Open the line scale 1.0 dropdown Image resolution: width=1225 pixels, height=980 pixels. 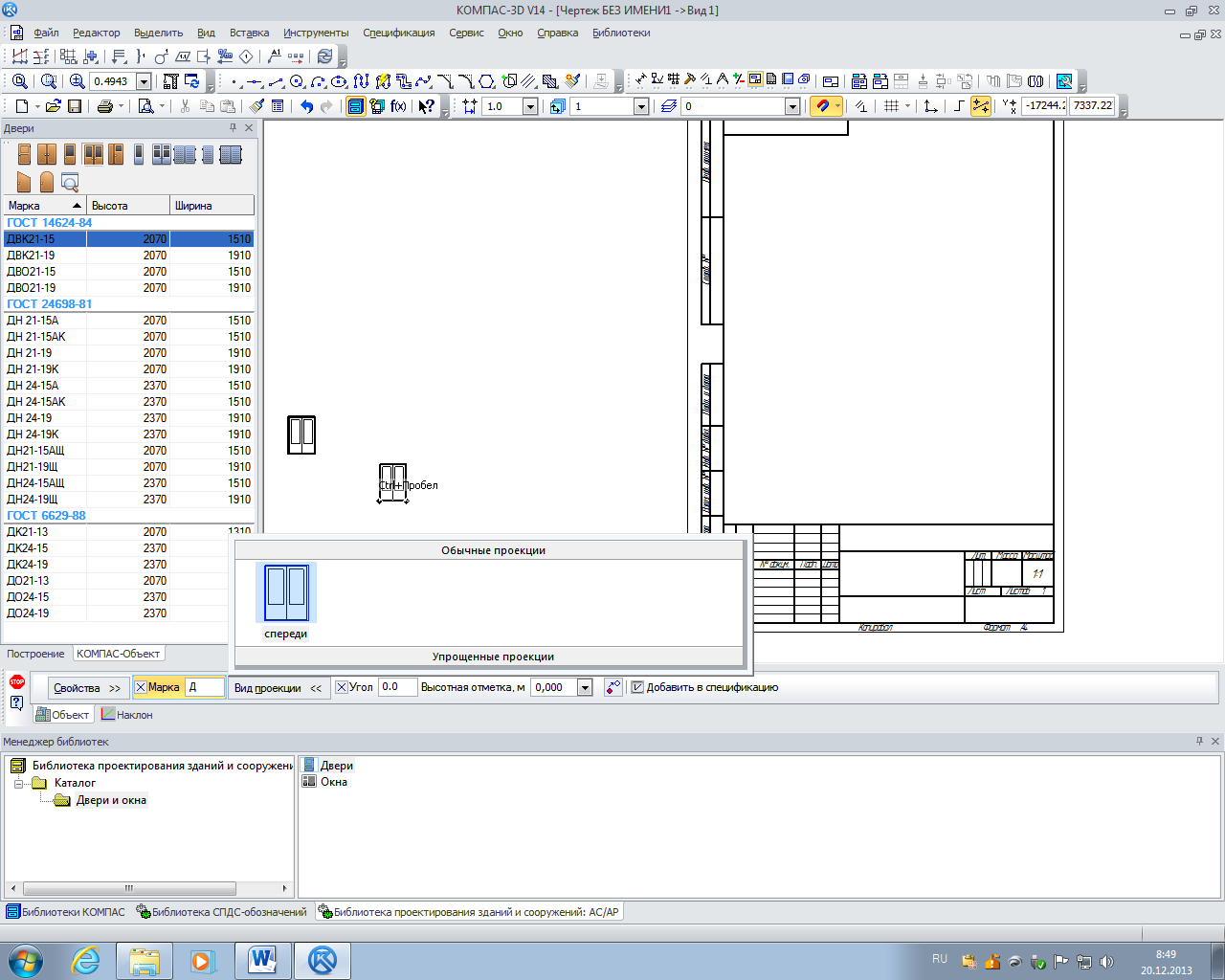coord(530,106)
